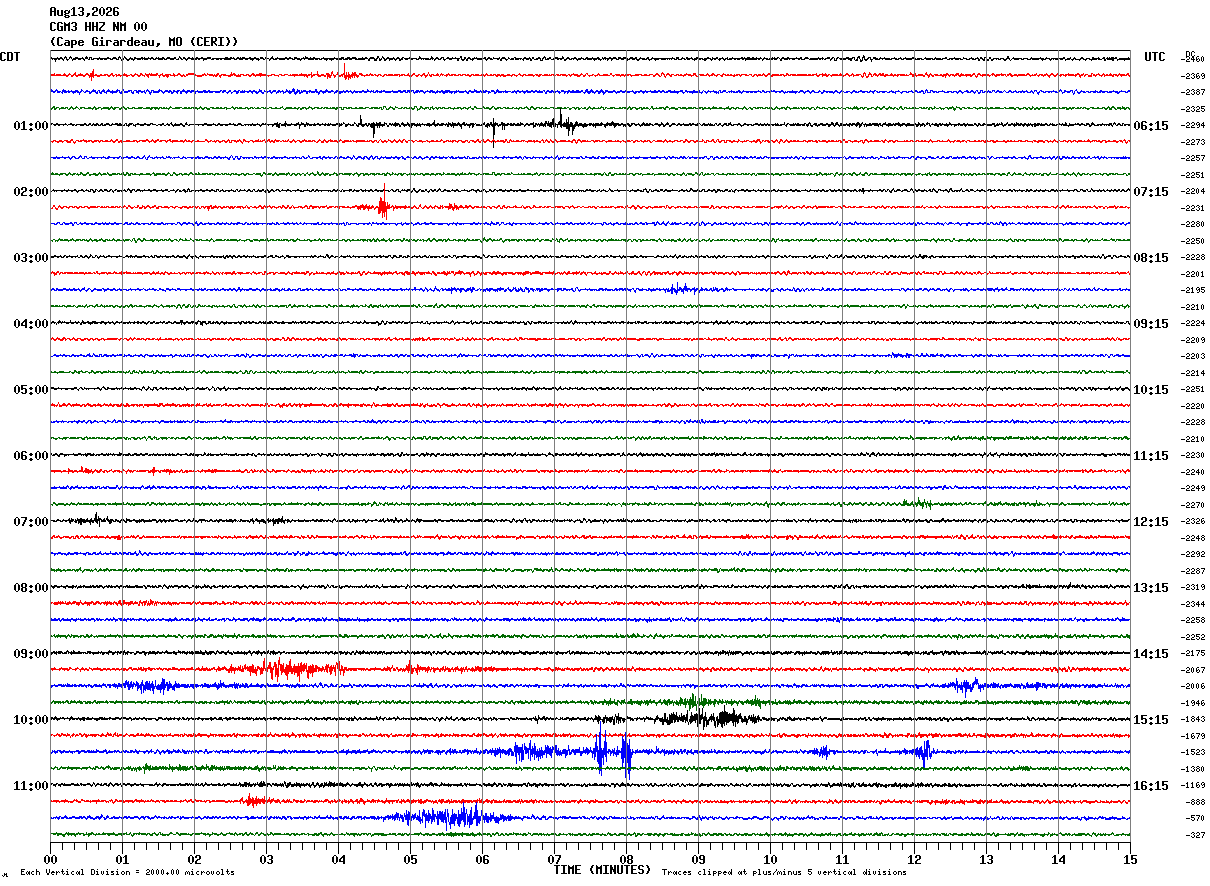This screenshot has width=1210, height=886.
Task: Click the CDT column header
Action: click(x=10, y=57)
